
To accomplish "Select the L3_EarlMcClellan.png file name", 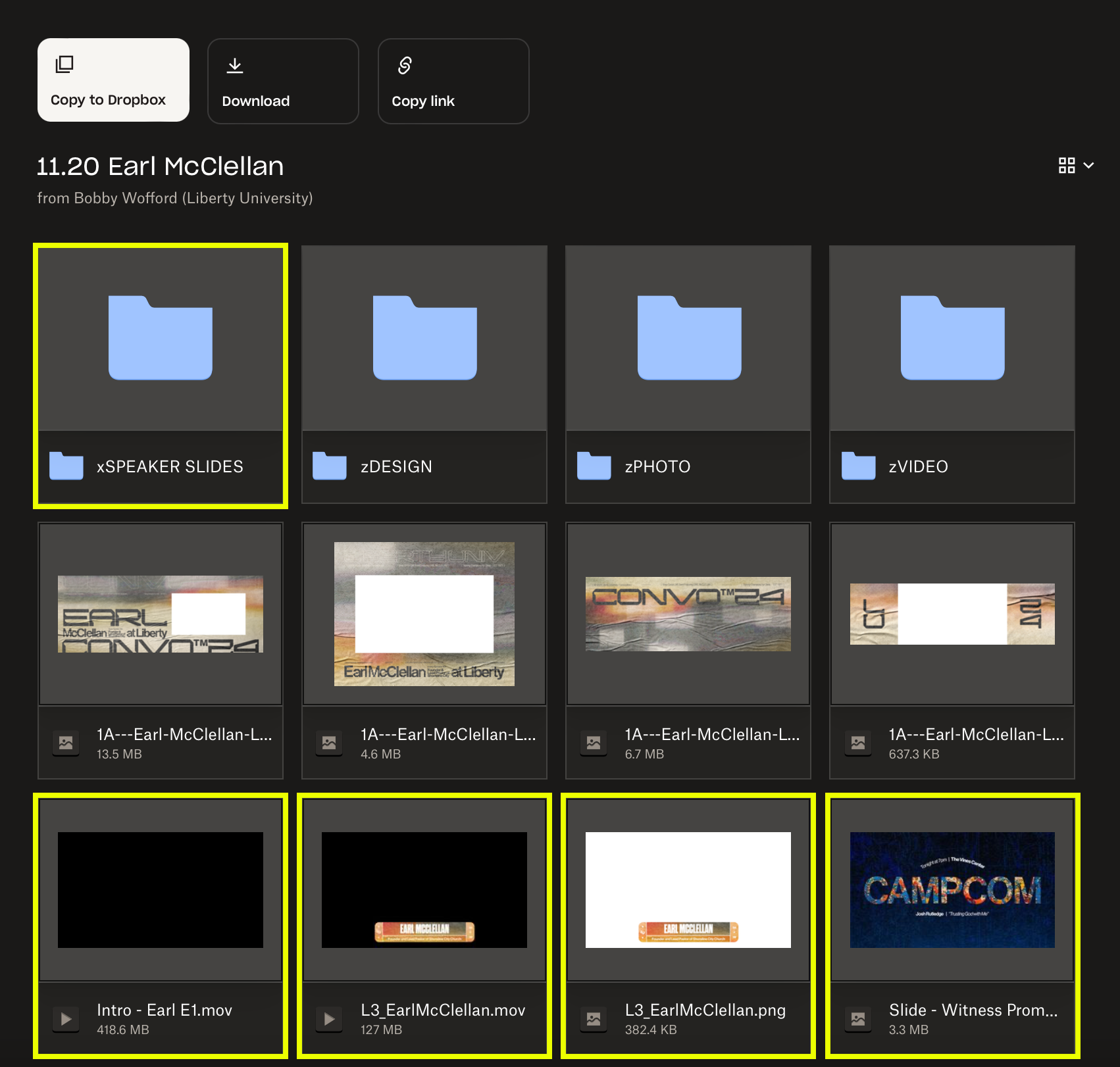I will 705,1010.
